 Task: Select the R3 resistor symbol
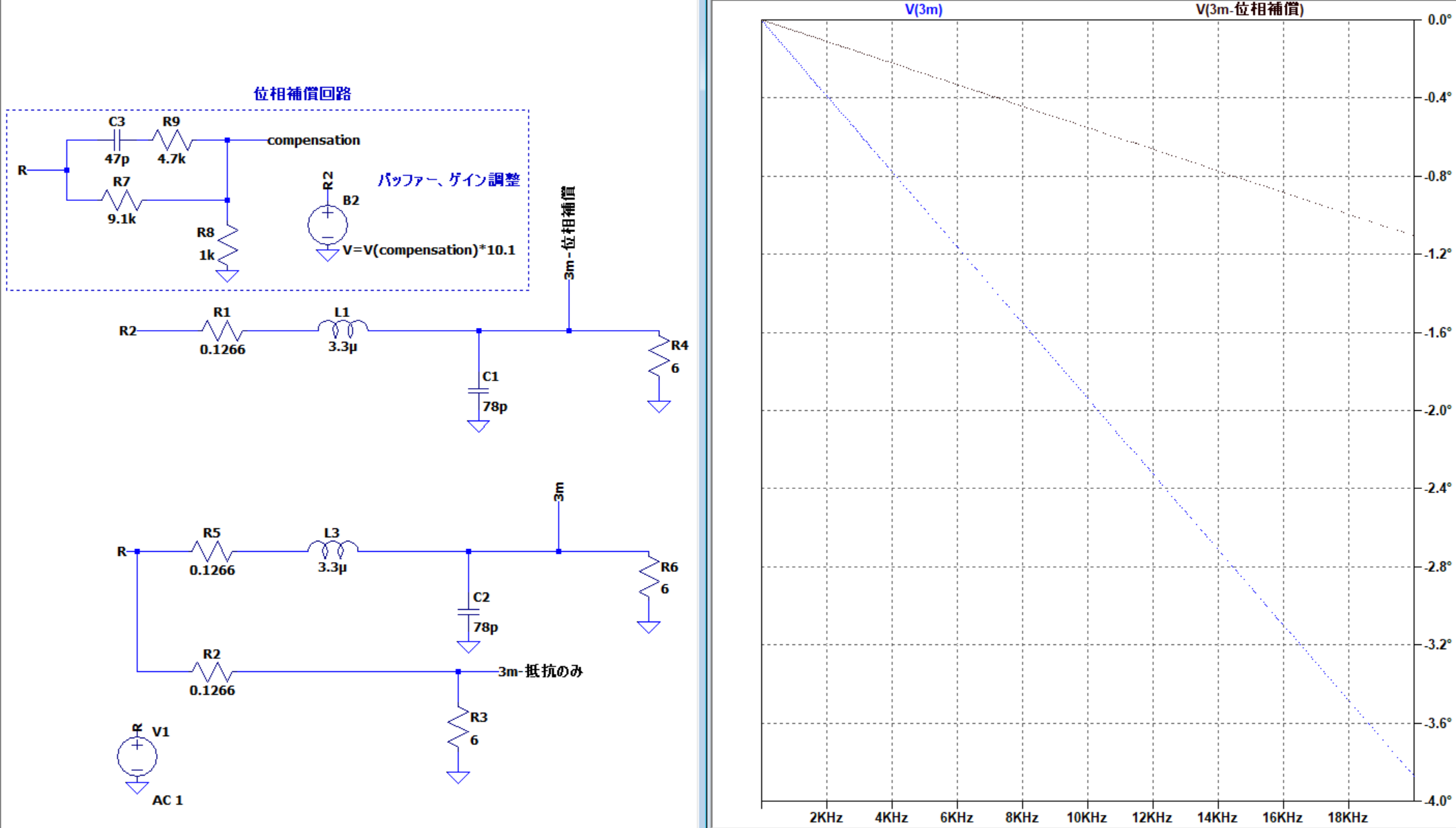[458, 728]
